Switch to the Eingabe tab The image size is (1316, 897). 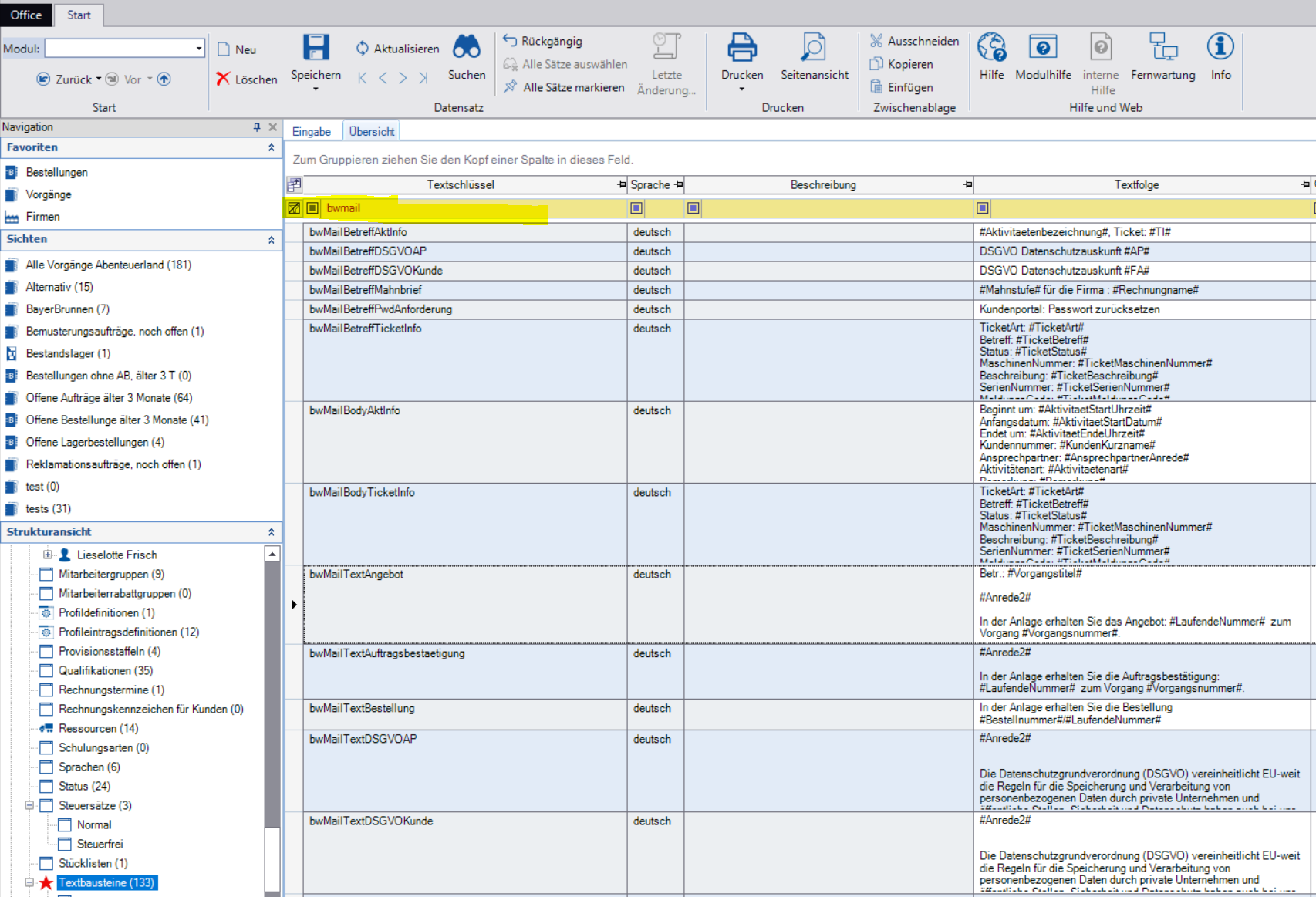tap(311, 132)
